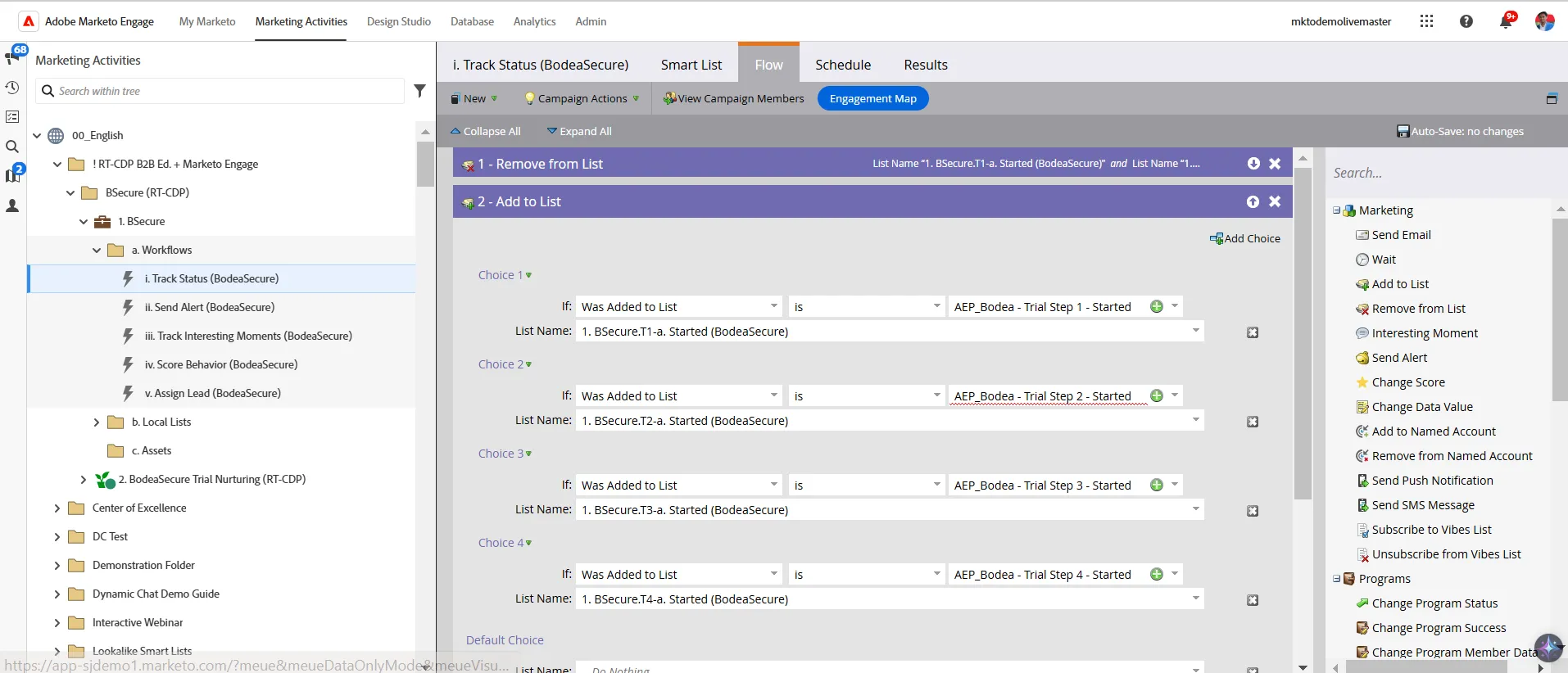Delete the Remove from List flow step
The height and width of the screenshot is (673, 1568).
coord(1275,164)
